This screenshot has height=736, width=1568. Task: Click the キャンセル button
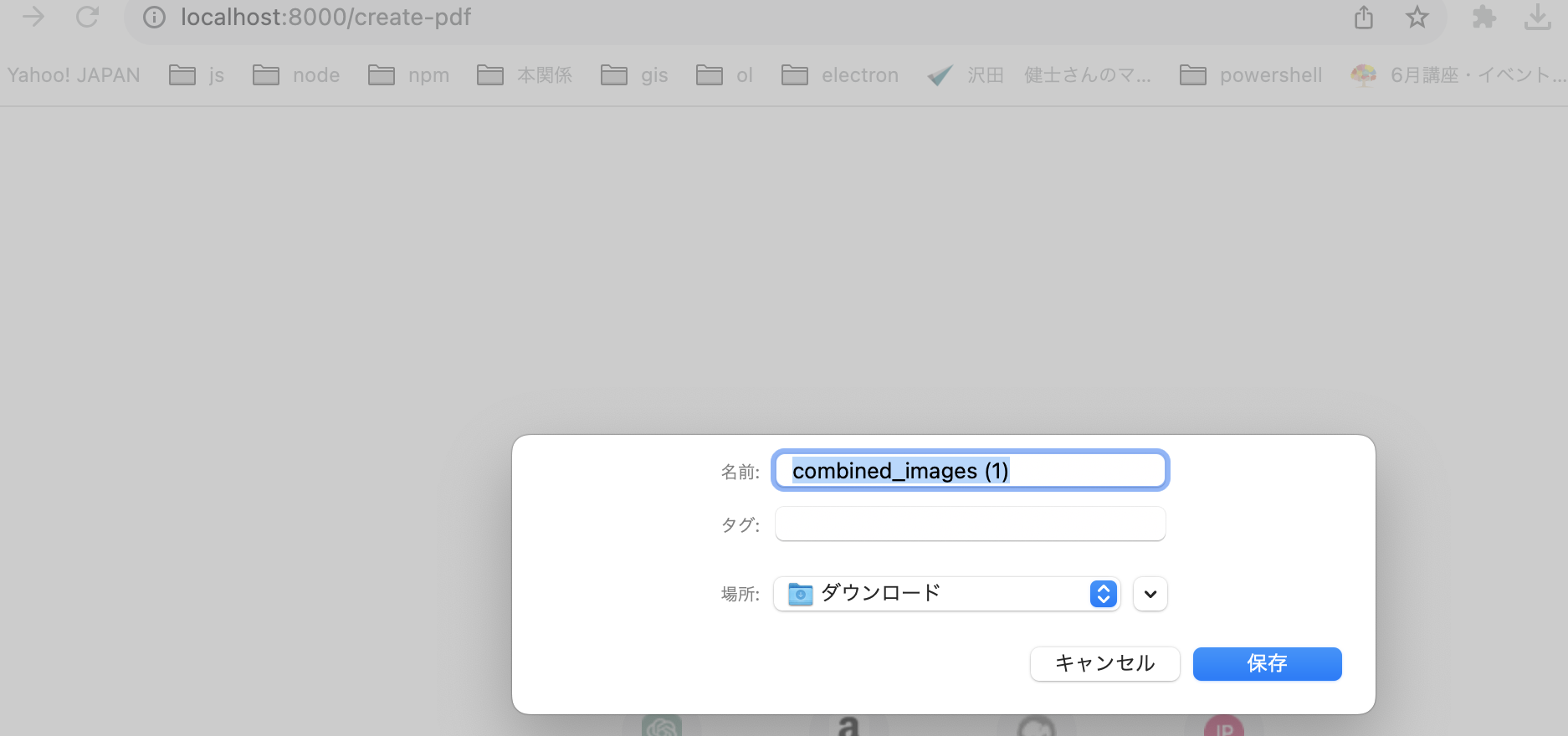[1104, 664]
